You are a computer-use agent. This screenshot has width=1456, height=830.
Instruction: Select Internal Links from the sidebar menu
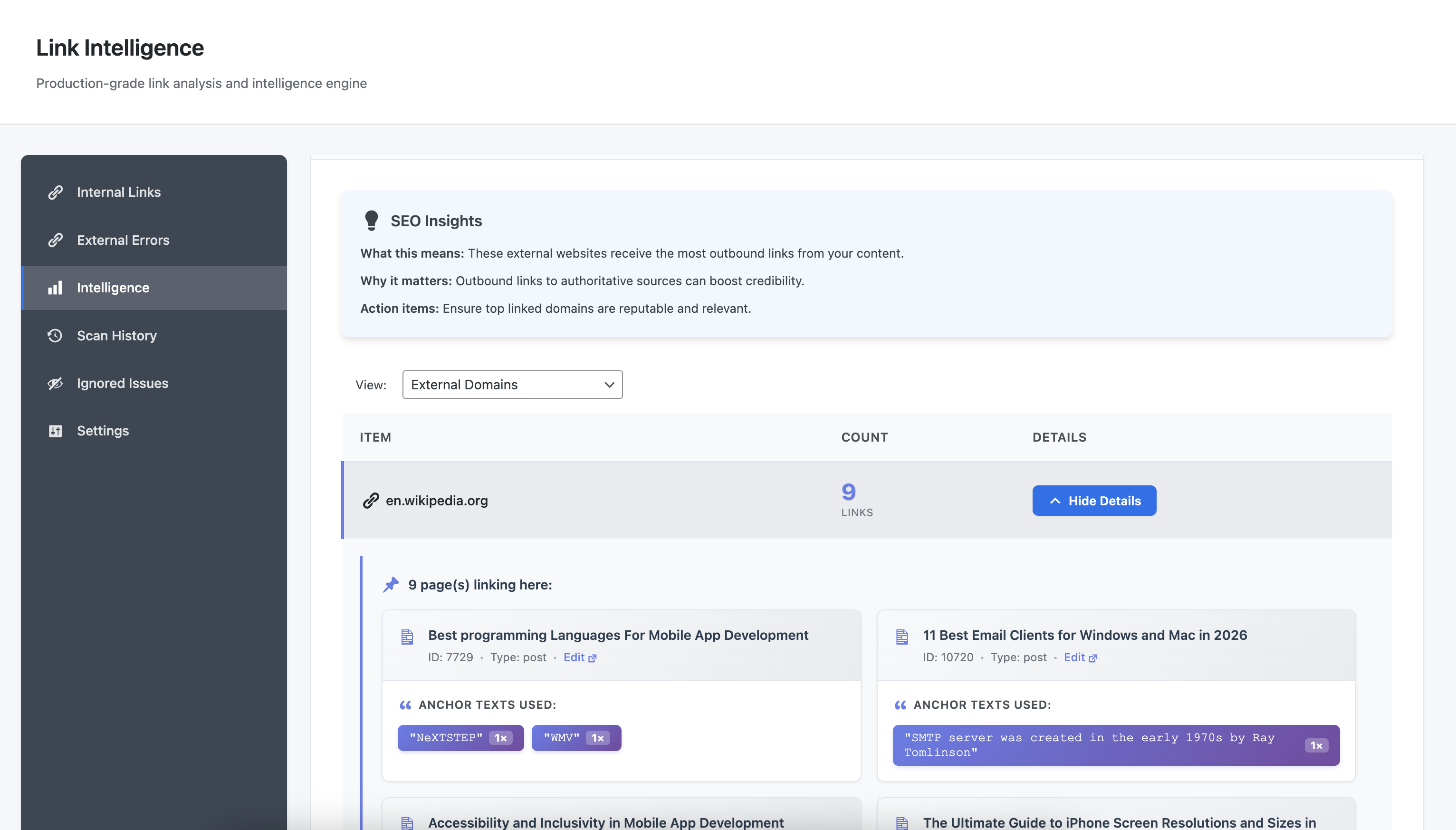[118, 192]
